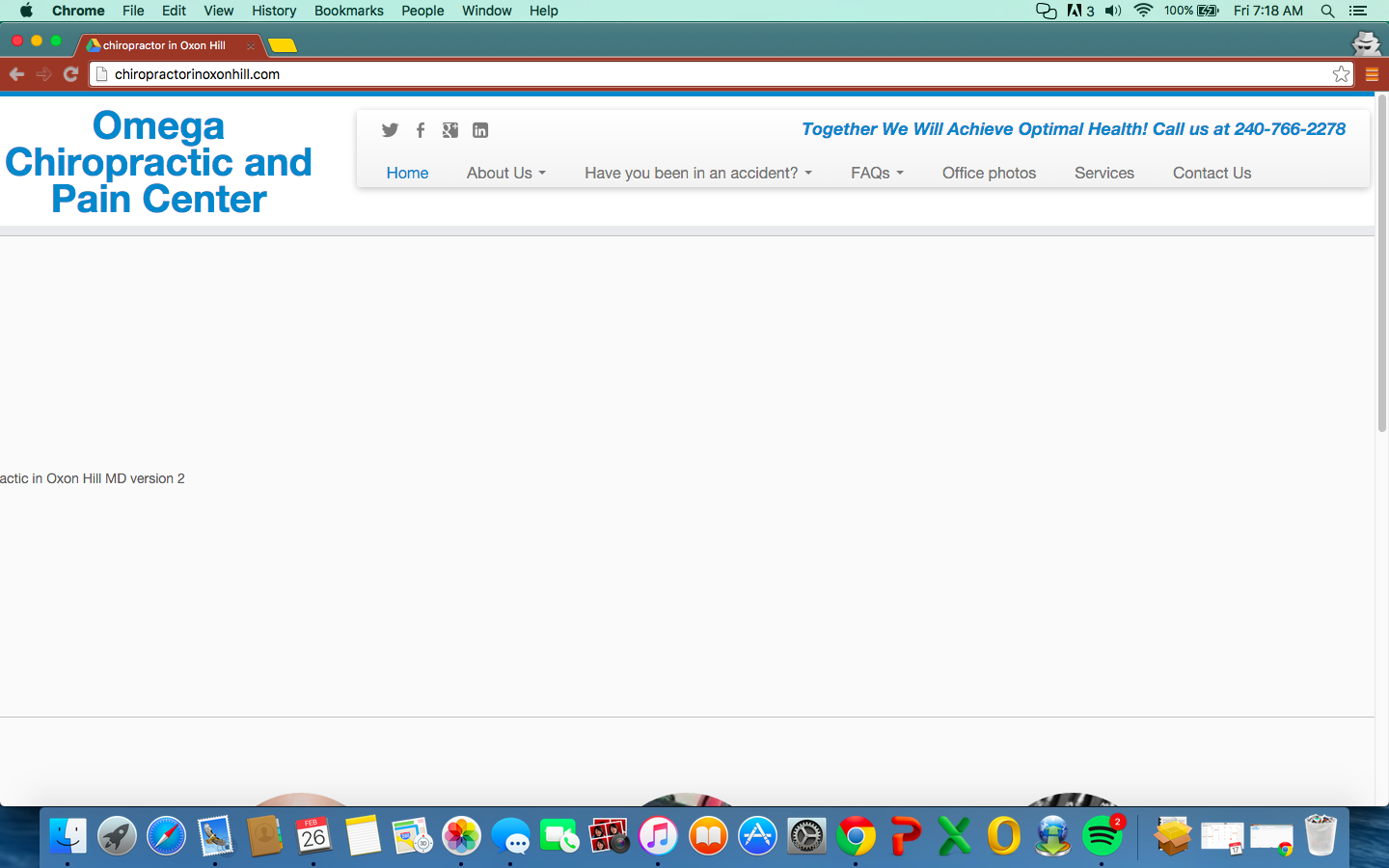Click the address bar URL field
The width and height of the screenshot is (1389, 868).
[x=675, y=74]
